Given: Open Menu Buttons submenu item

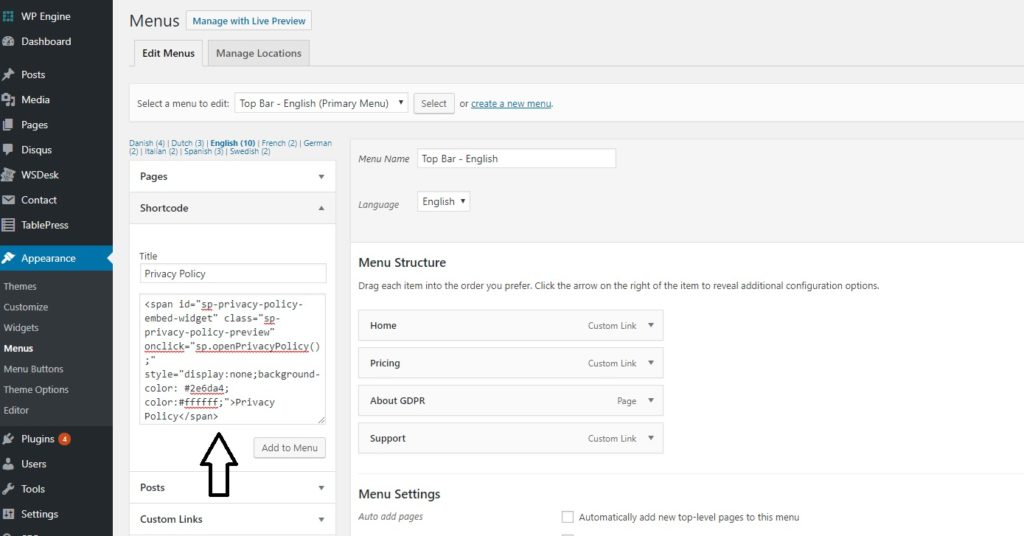Looking at the screenshot, I should point(33,369).
